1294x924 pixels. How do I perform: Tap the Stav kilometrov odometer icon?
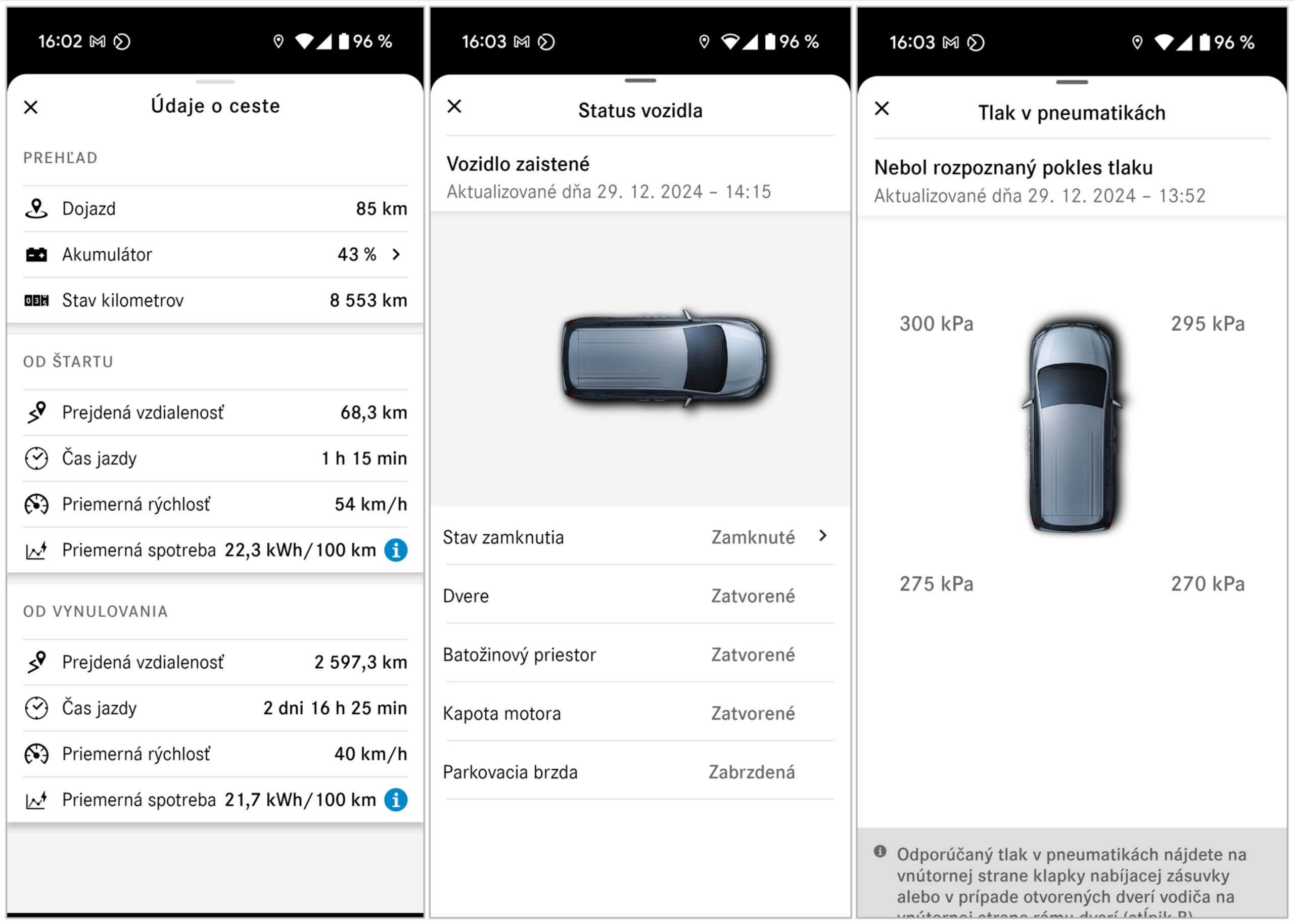click(x=36, y=300)
